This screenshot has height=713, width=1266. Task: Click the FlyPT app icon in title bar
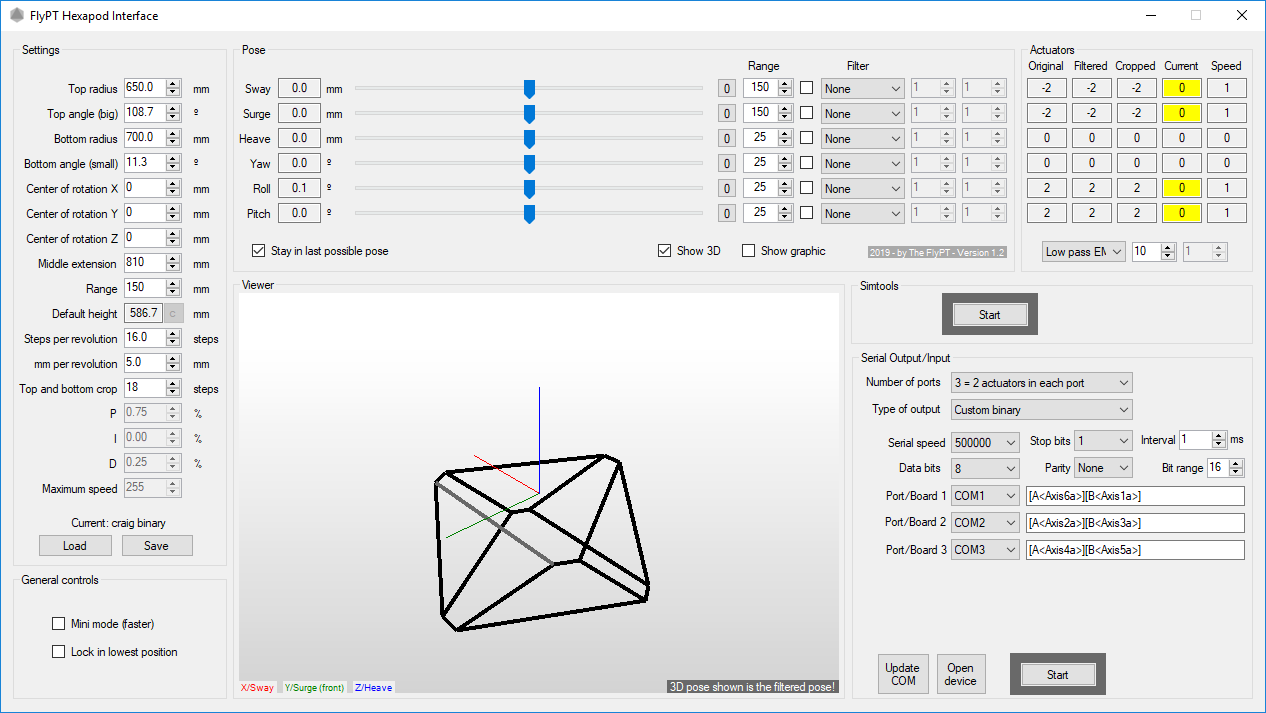(x=16, y=16)
